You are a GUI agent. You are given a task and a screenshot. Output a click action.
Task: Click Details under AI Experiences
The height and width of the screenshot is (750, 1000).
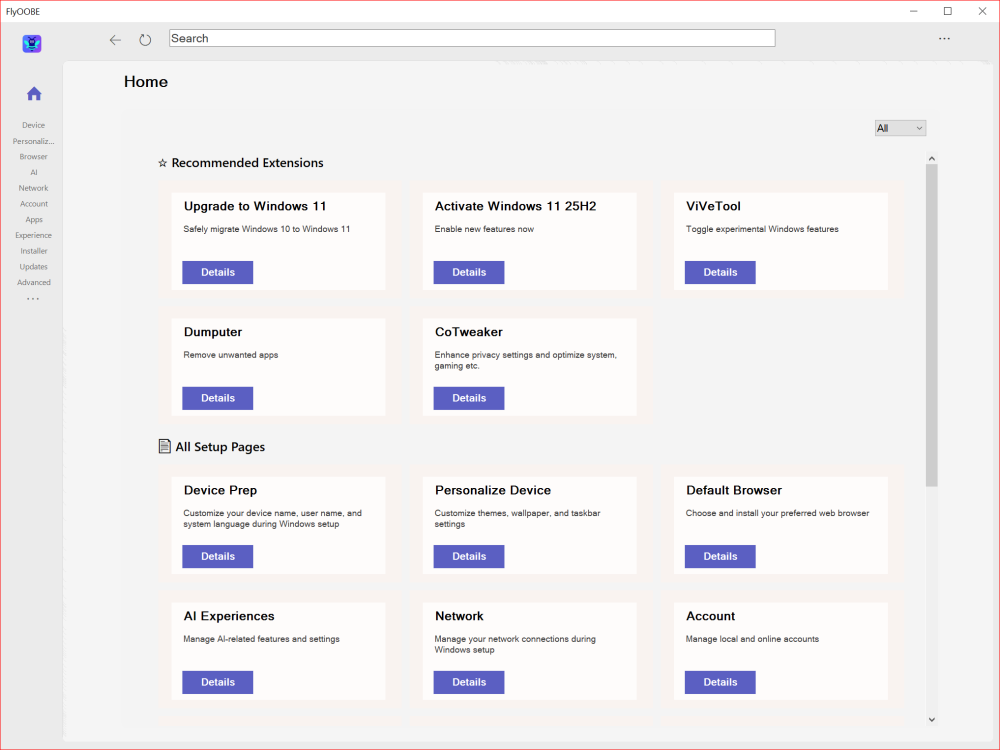(x=217, y=682)
